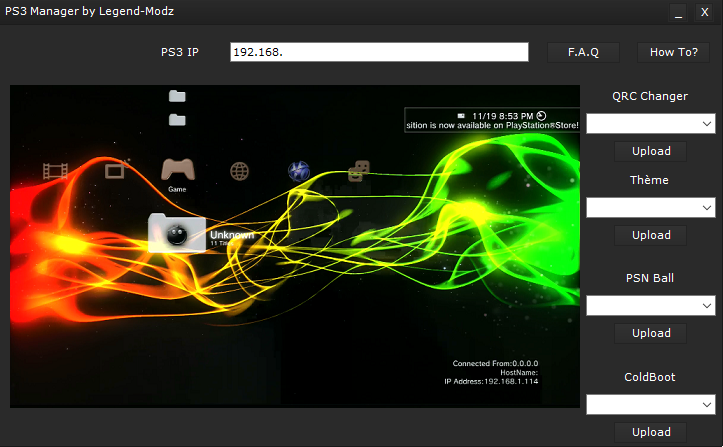This screenshot has width=723, height=447.
Task: Click the PS3 IP label
Action: coord(179,52)
